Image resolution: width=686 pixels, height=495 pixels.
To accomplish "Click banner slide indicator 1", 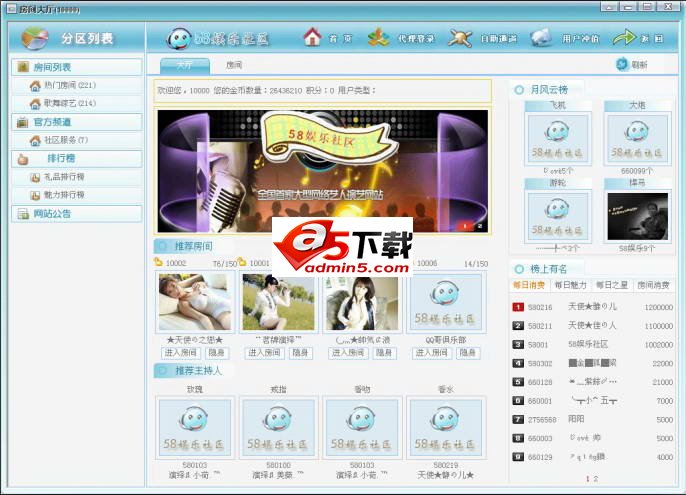I will coord(465,226).
